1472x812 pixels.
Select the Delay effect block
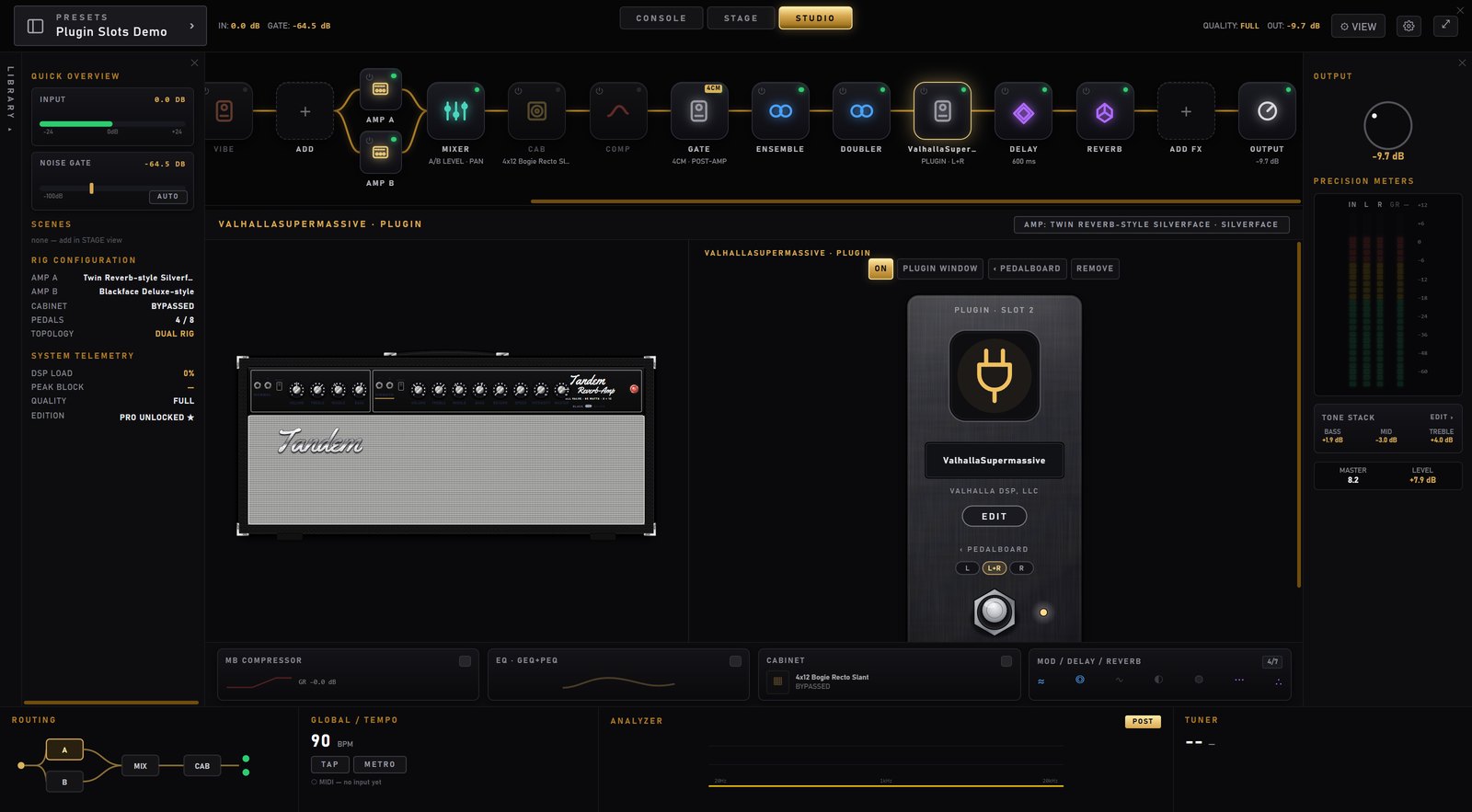(x=1023, y=111)
